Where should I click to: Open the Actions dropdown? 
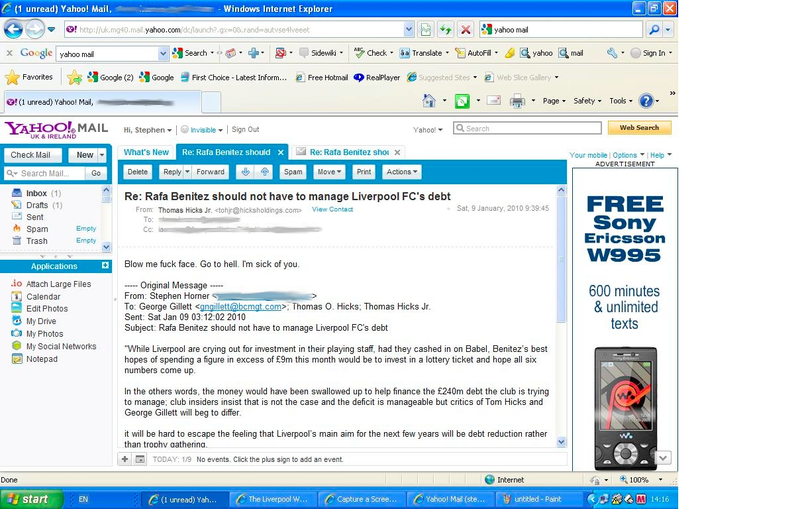[x=402, y=172]
